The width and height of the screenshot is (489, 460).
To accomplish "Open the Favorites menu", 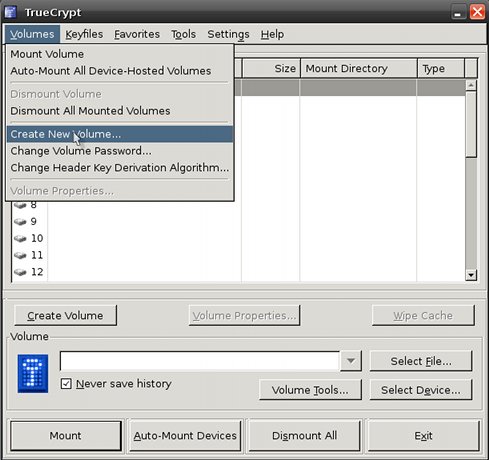I will [137, 34].
